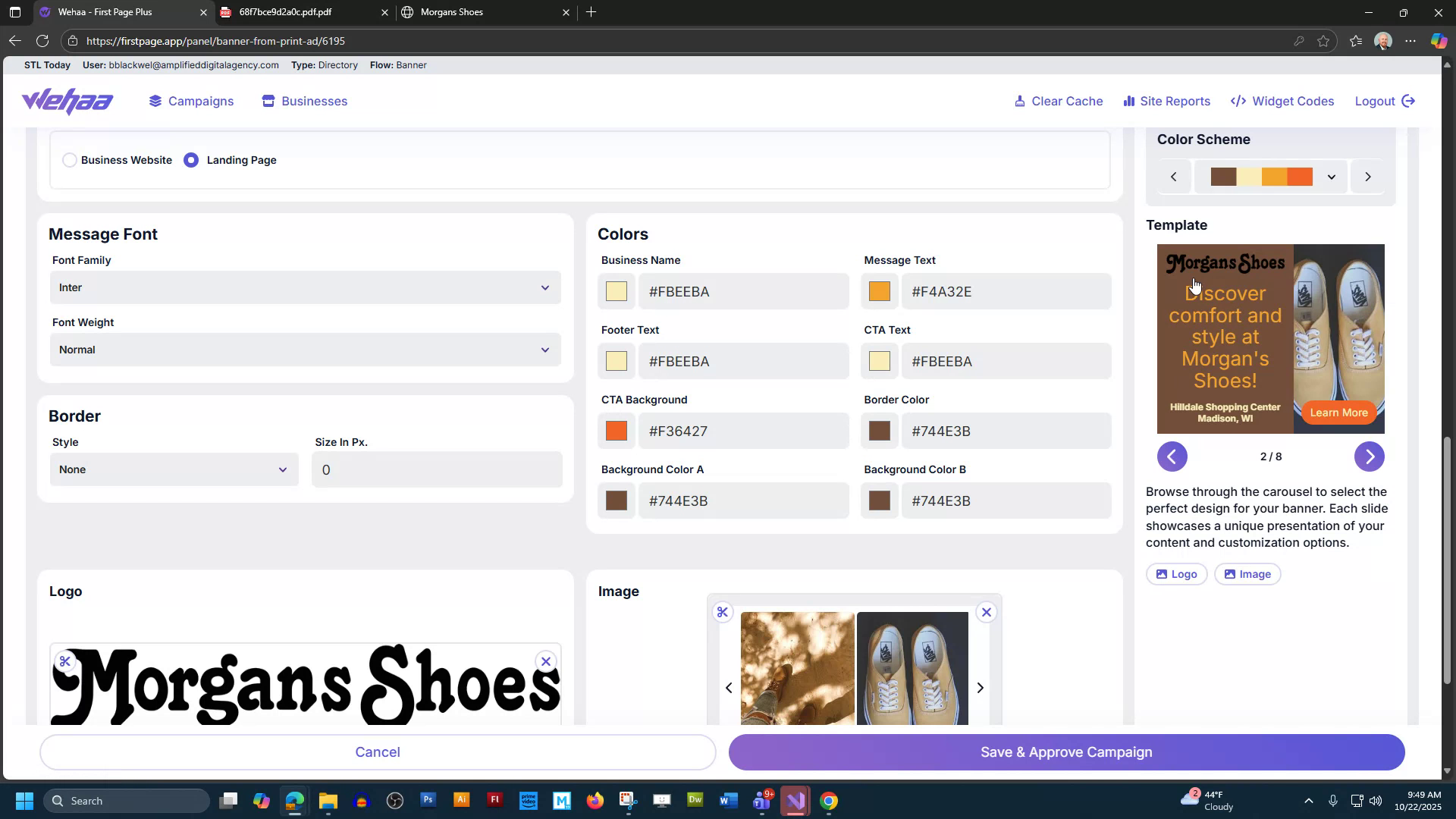
Task: Click the Logout icon
Action: [x=1409, y=101]
